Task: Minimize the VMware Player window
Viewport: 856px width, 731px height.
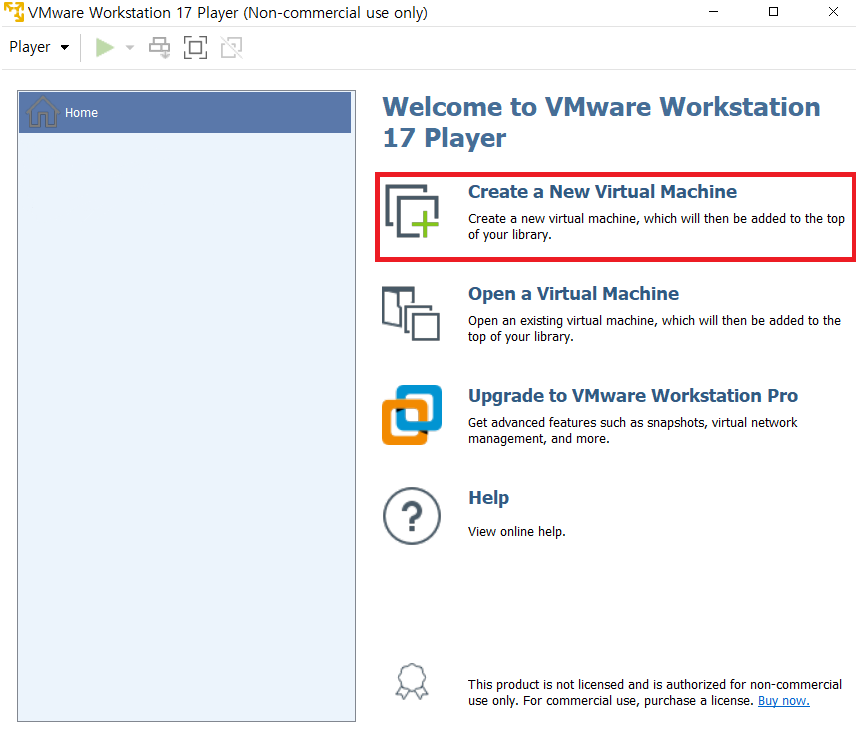Action: [x=713, y=12]
